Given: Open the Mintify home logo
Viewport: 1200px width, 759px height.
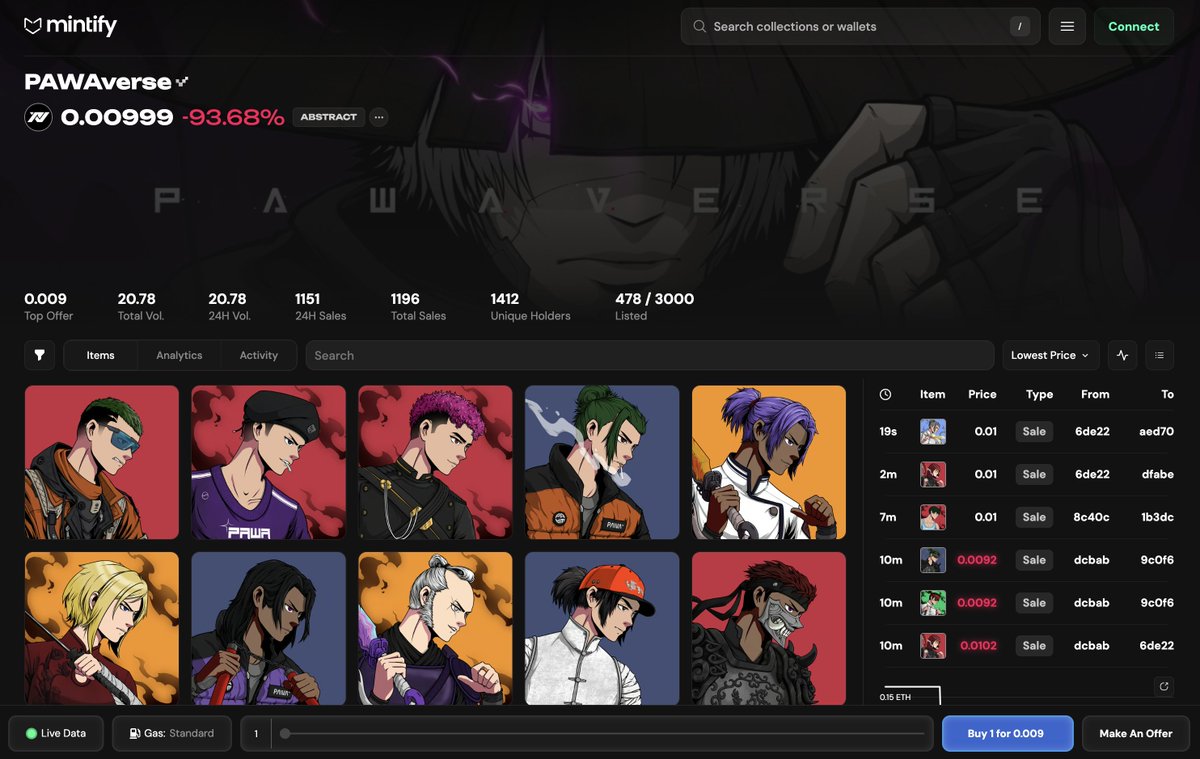Looking at the screenshot, I should pyautogui.click(x=70, y=26).
